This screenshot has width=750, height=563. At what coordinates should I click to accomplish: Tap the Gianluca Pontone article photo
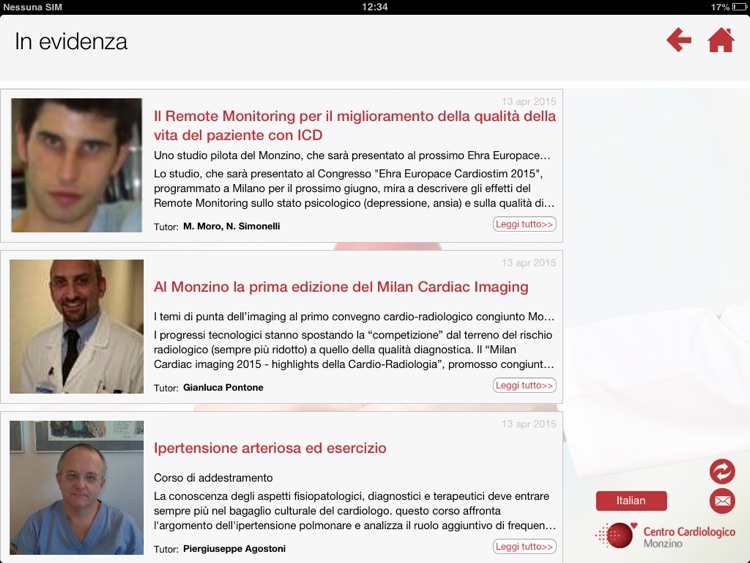(x=77, y=327)
